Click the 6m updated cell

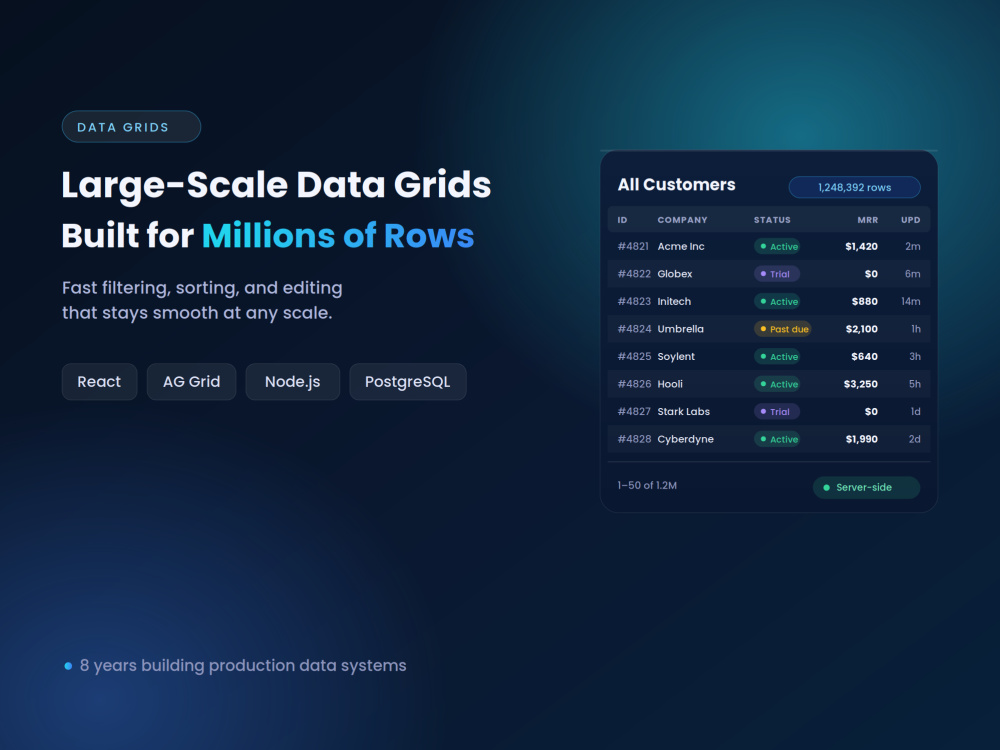pos(913,274)
